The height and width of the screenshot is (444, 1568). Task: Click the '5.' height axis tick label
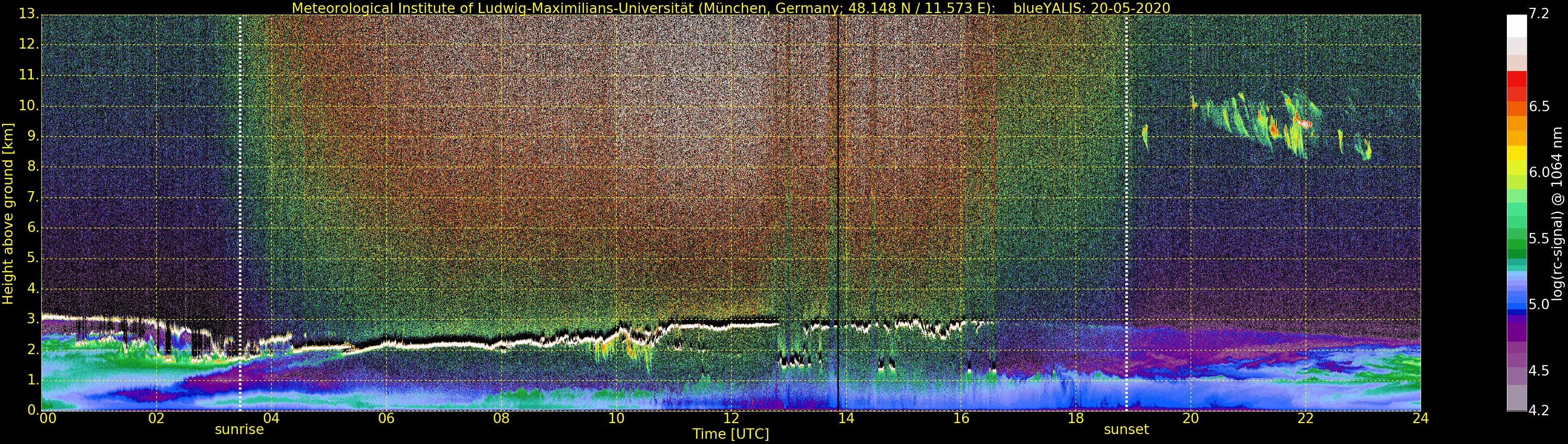pos(33,258)
